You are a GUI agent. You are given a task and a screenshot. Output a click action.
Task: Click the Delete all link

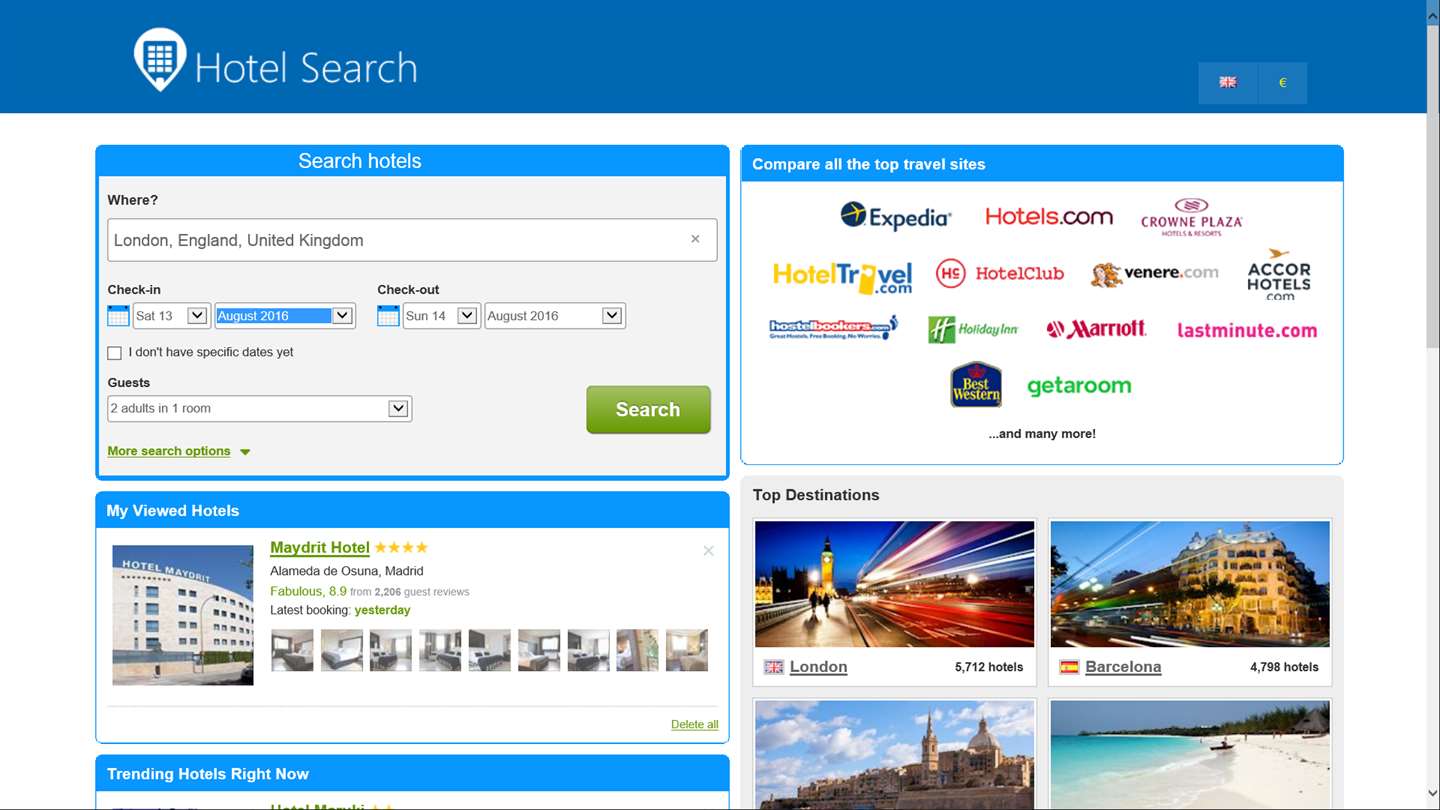coord(694,724)
